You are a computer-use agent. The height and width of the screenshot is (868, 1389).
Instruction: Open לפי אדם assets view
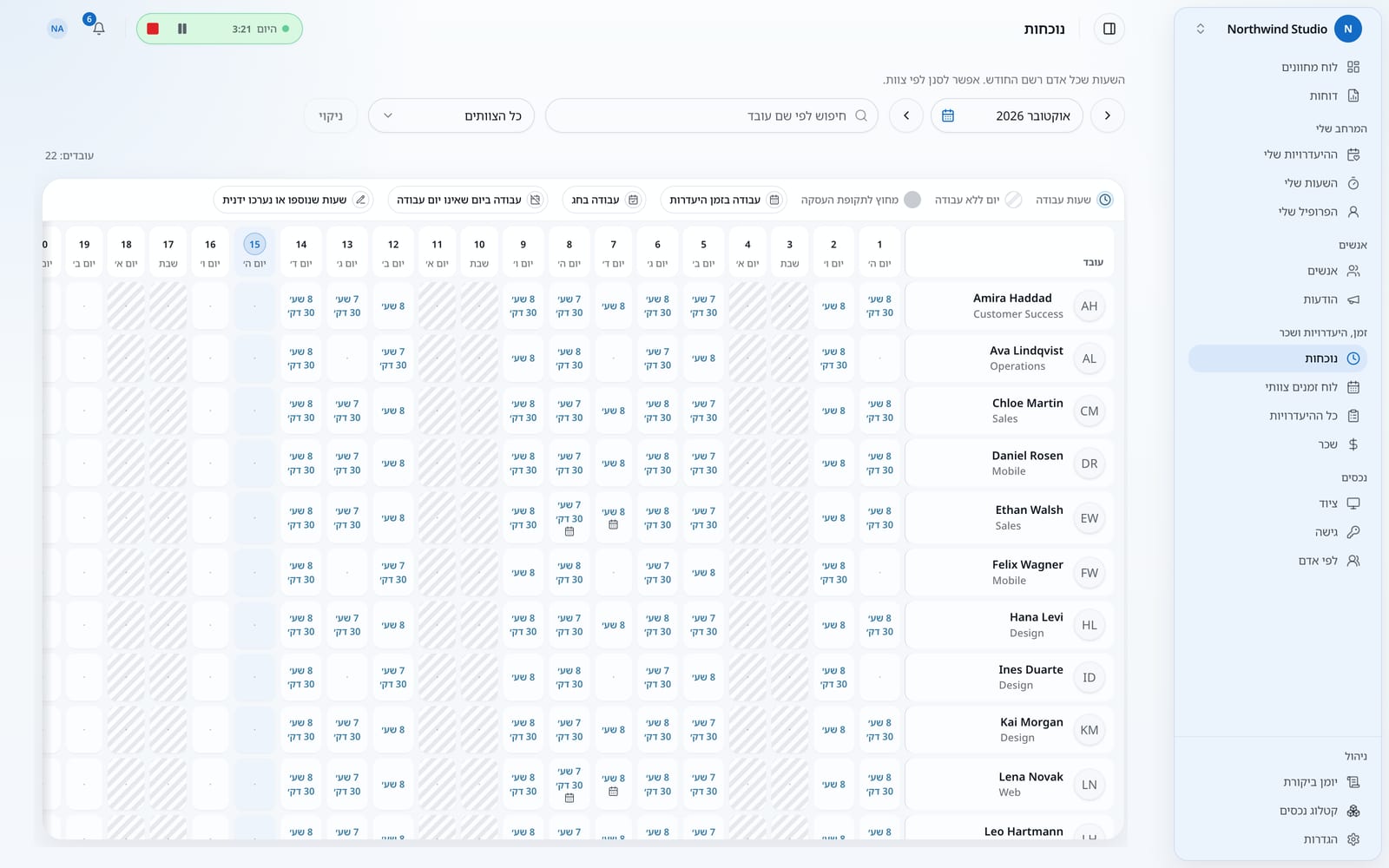pos(1277,561)
